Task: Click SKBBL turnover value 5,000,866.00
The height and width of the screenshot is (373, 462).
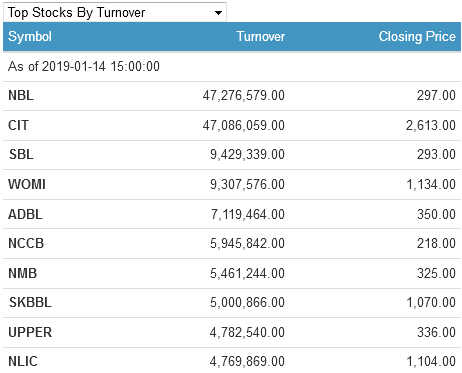Action: [247, 302]
